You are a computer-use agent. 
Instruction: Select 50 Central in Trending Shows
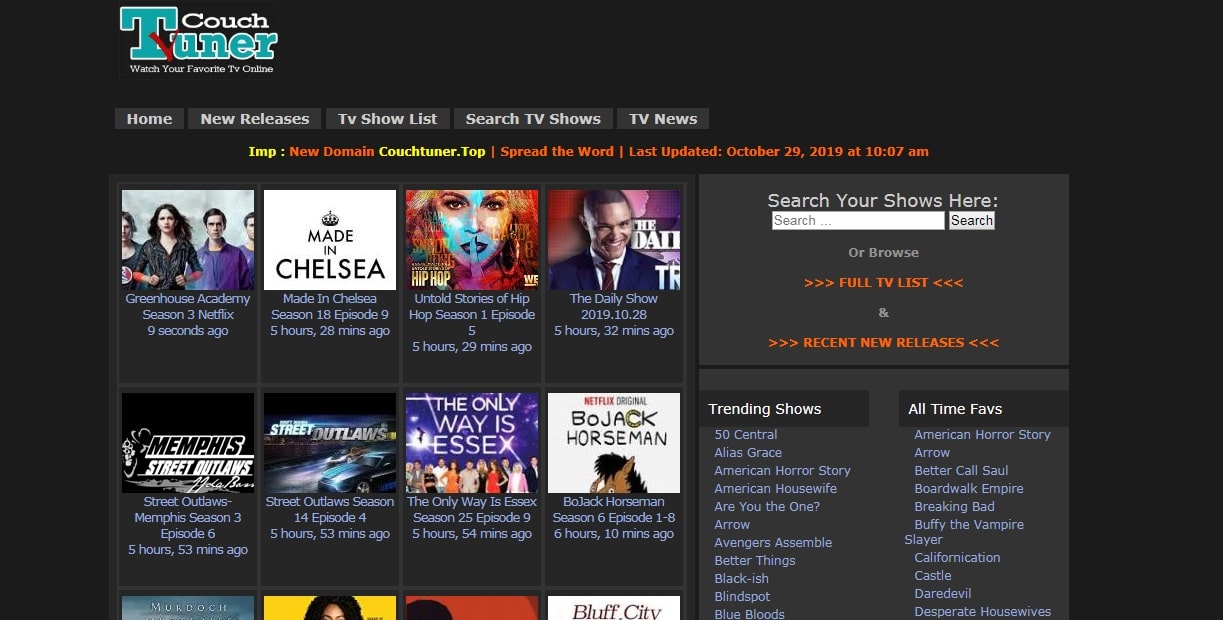coord(746,435)
